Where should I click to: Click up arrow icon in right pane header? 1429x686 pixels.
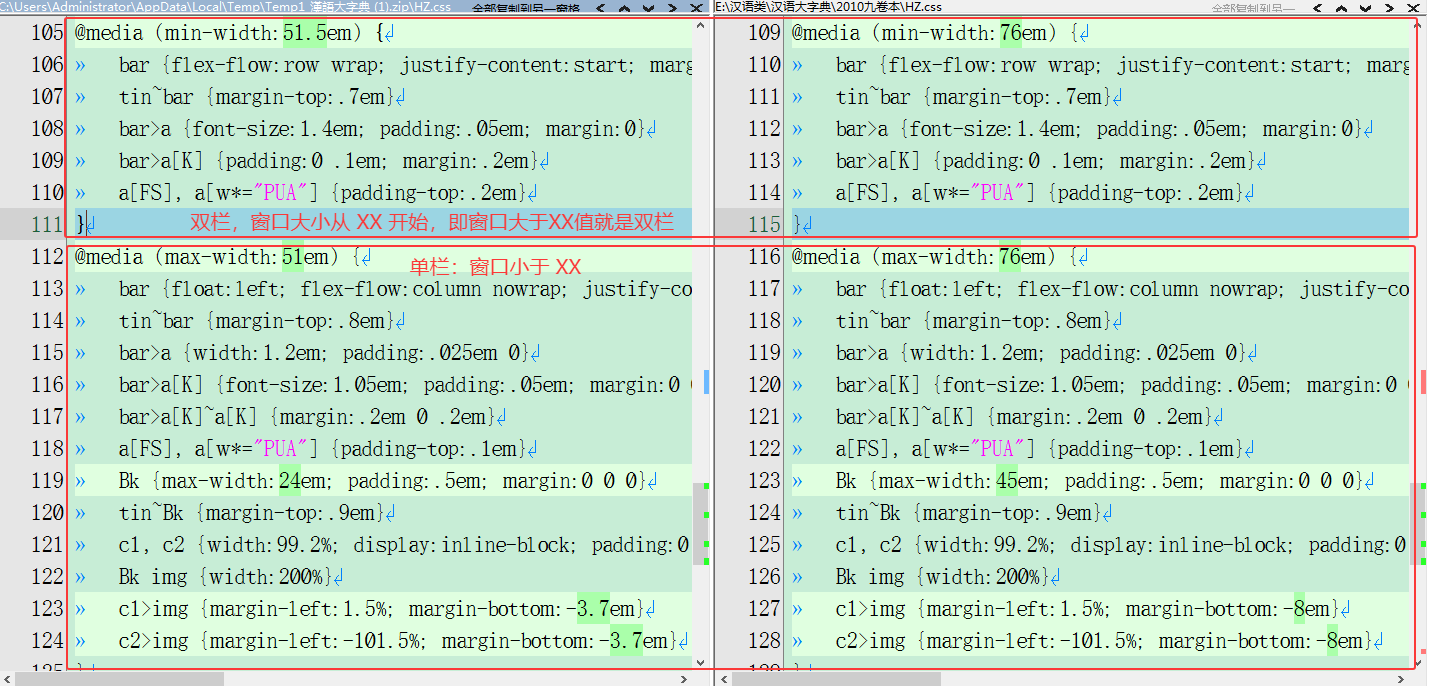[1342, 8]
